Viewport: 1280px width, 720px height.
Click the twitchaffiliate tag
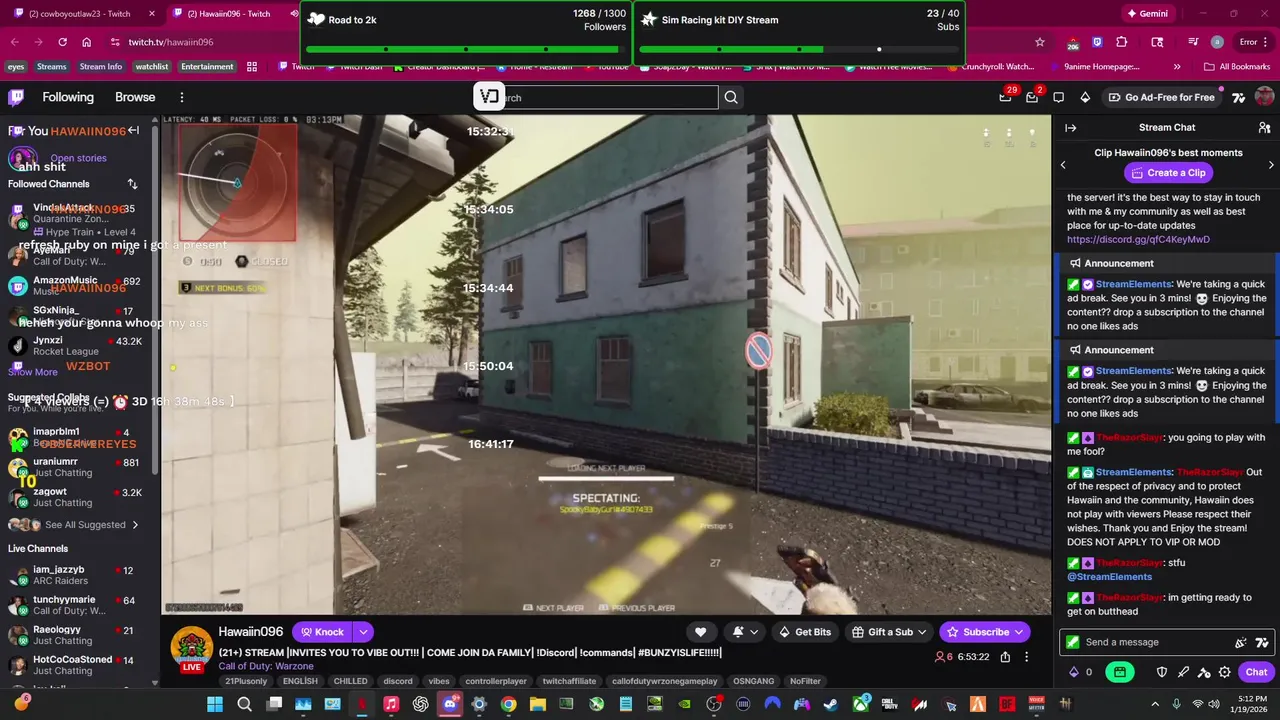(x=569, y=681)
